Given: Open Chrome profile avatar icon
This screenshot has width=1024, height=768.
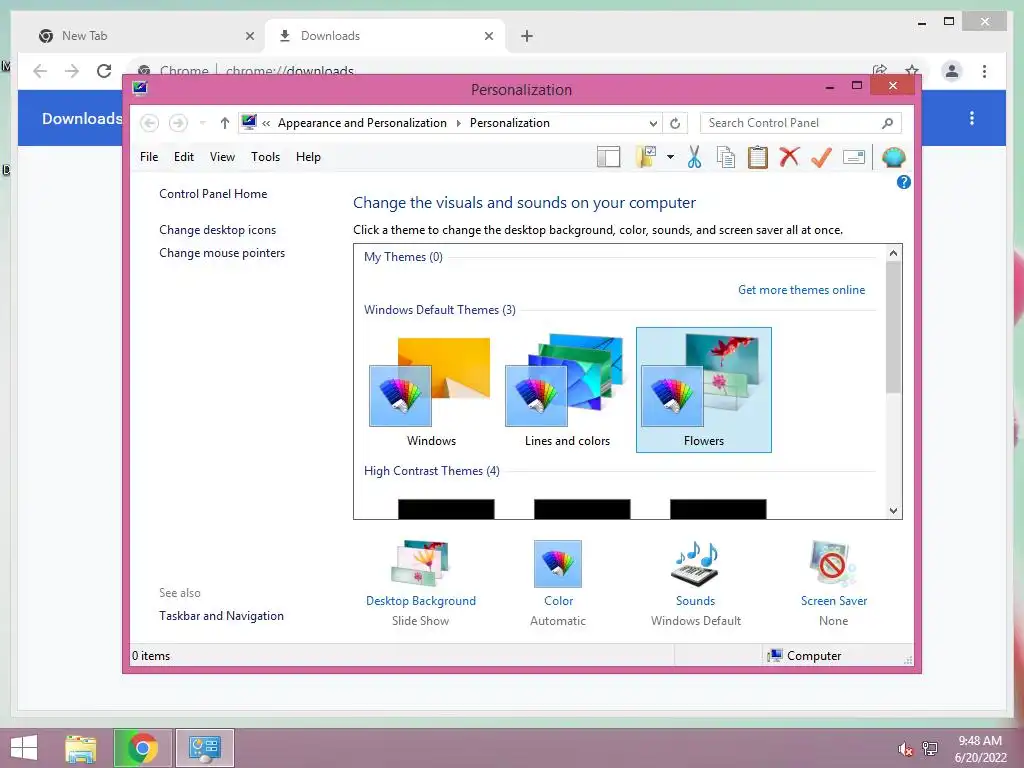Looking at the screenshot, I should pyautogui.click(x=952, y=71).
